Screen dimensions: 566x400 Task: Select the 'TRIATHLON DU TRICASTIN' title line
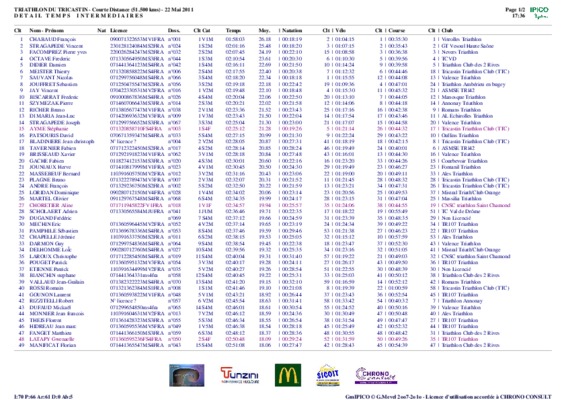[x=104, y=9]
